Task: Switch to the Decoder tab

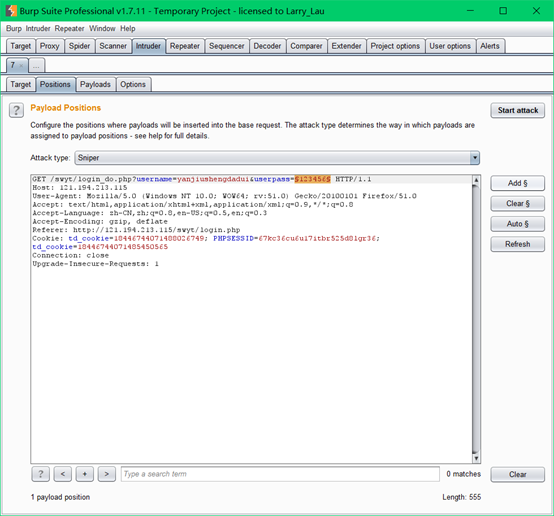Action: pos(267,46)
